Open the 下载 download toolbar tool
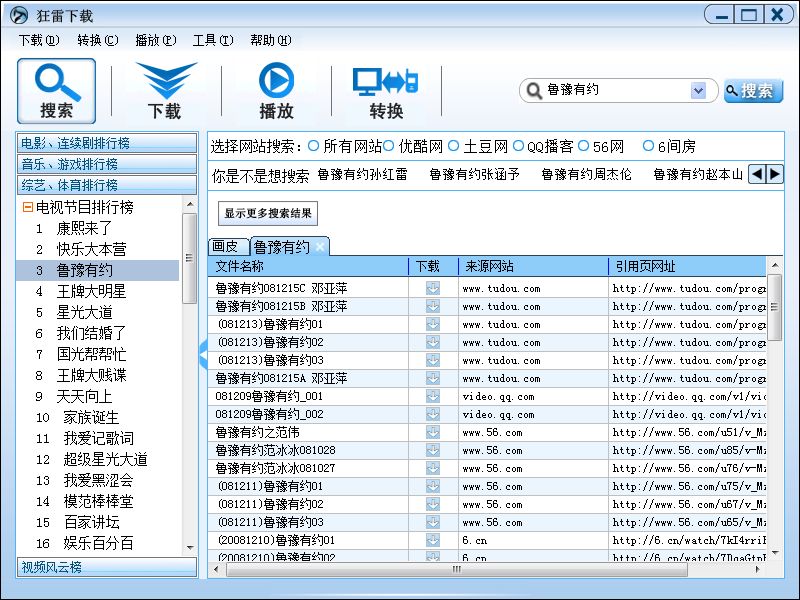The height and width of the screenshot is (600, 800). (165, 91)
